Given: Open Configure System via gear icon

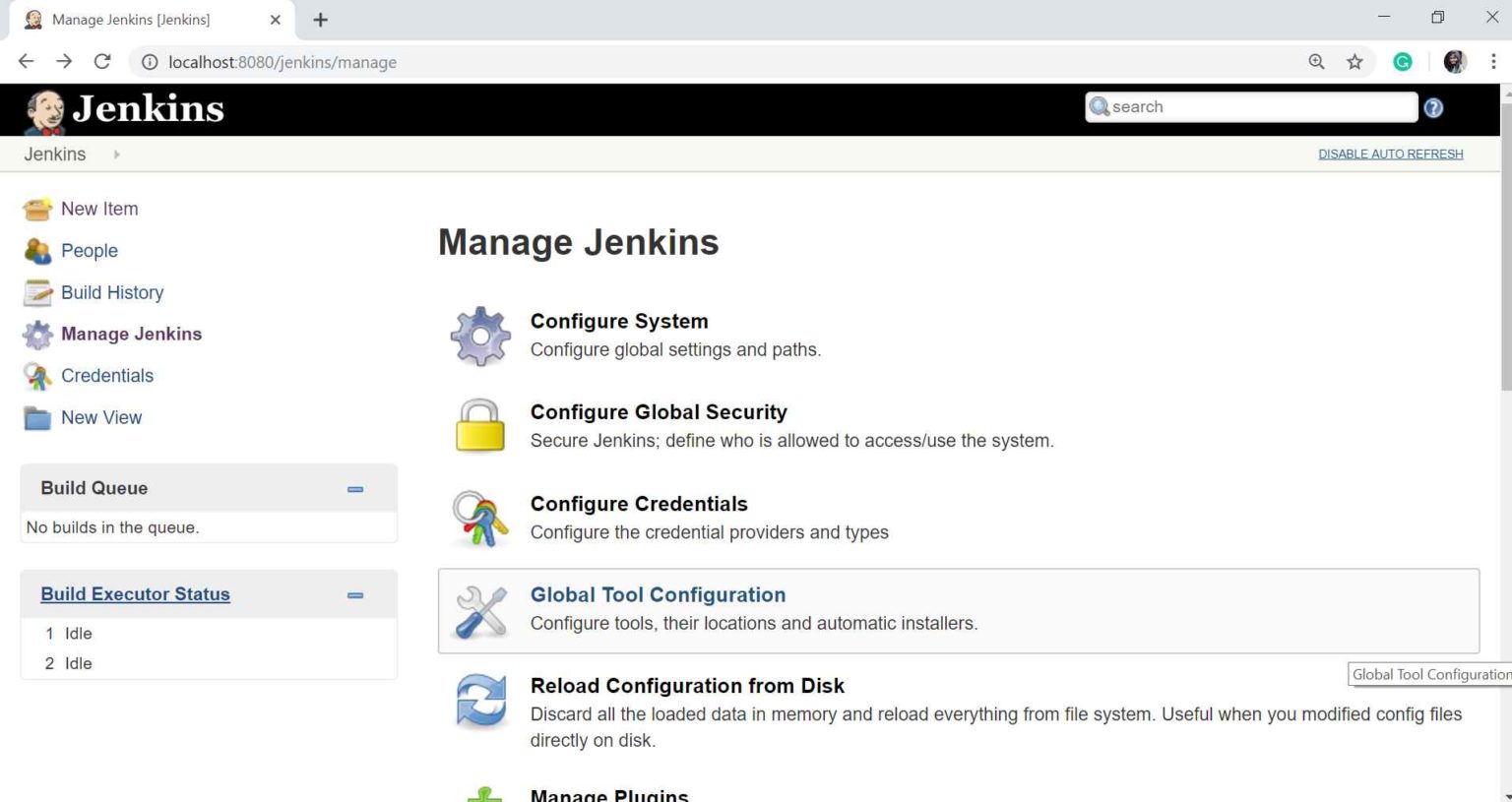Looking at the screenshot, I should click(x=479, y=335).
